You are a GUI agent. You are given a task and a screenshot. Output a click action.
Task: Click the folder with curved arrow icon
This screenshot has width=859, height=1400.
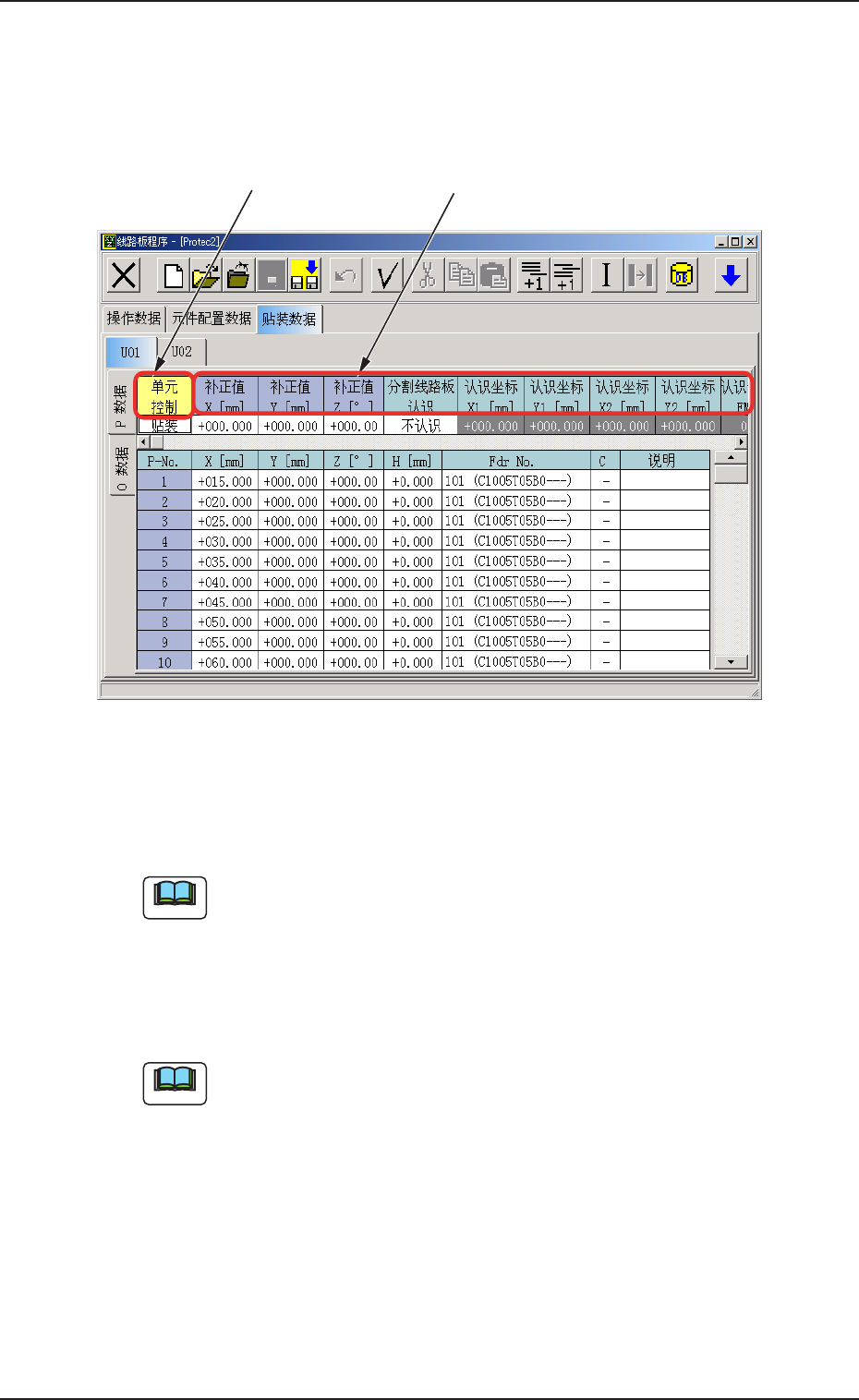(x=238, y=275)
